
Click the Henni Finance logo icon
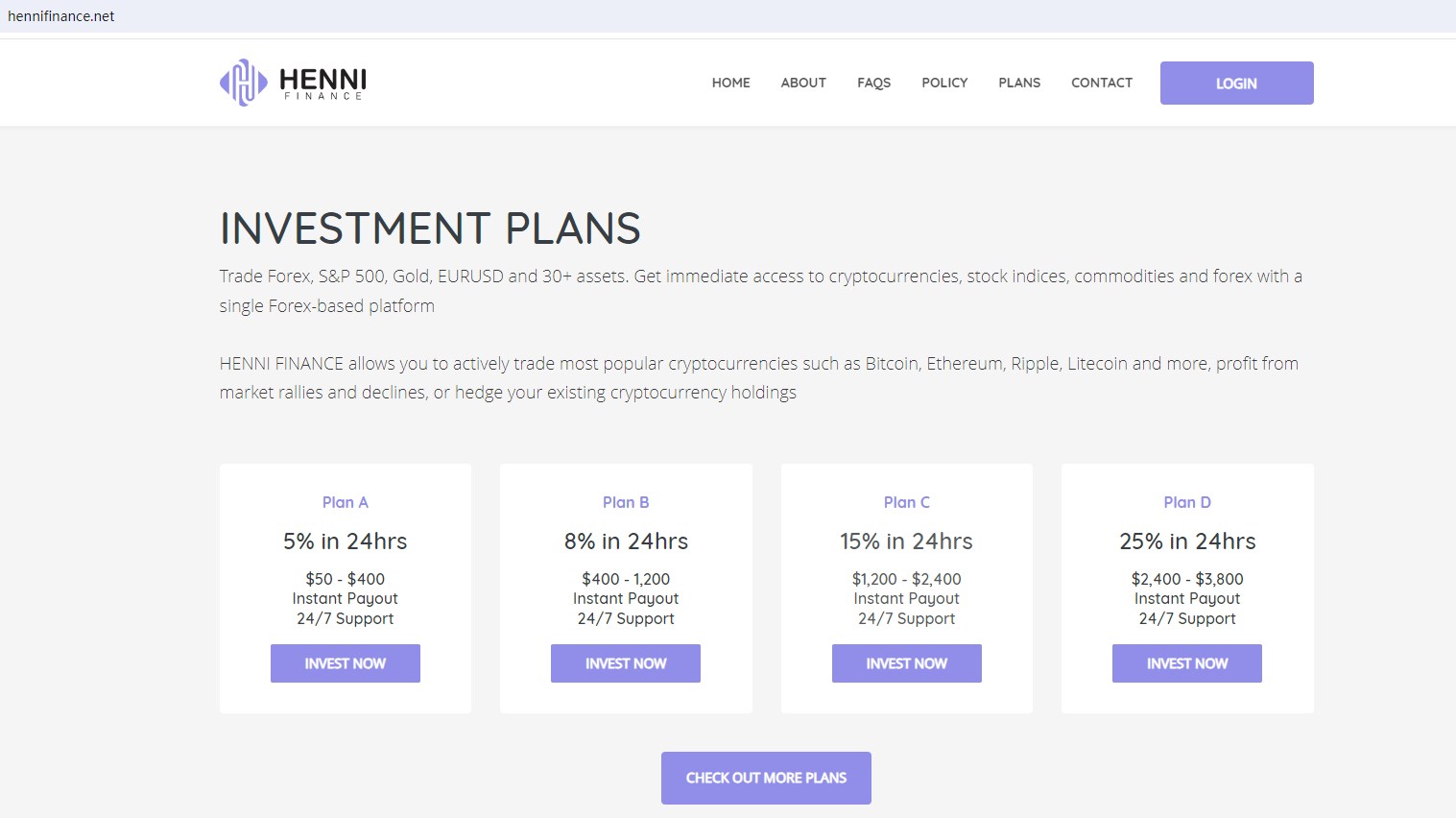tap(243, 83)
